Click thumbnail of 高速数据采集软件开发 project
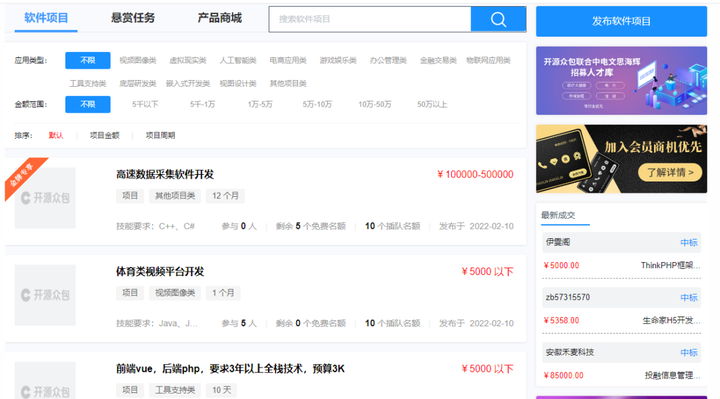The width and height of the screenshot is (720, 399). coord(45,198)
